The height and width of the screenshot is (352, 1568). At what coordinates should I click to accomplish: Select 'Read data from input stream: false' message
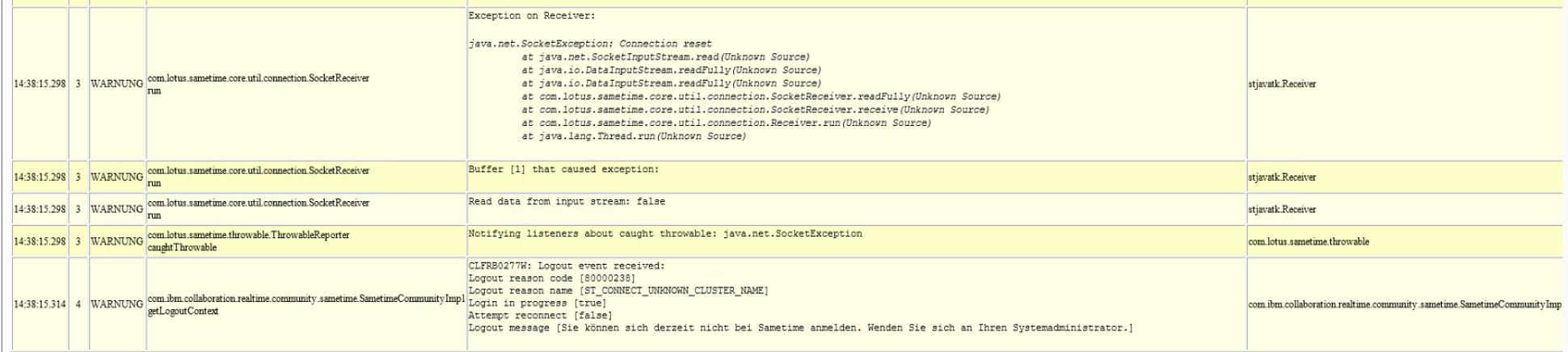567,202
